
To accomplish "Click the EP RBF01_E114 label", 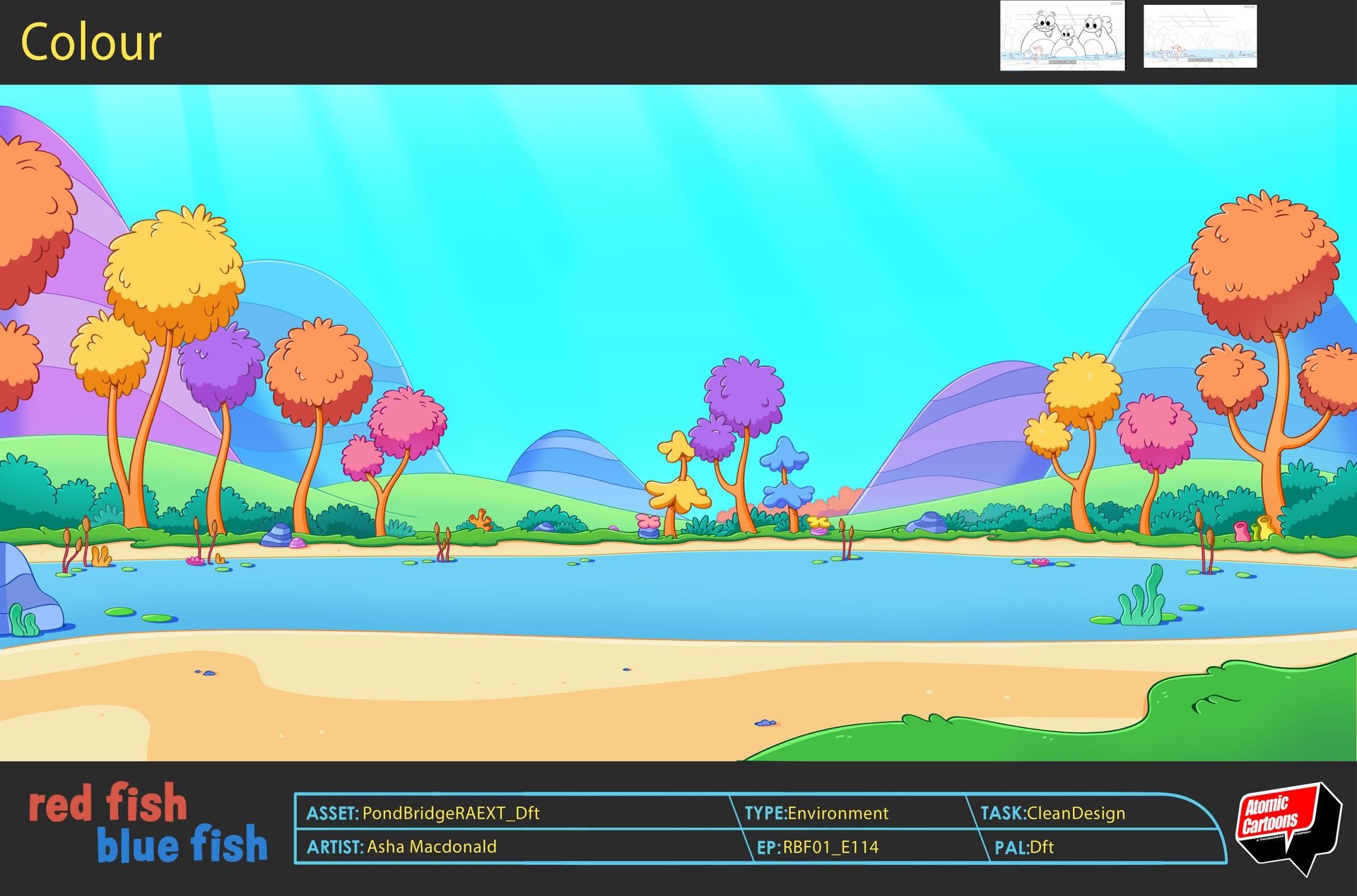I will point(817,847).
